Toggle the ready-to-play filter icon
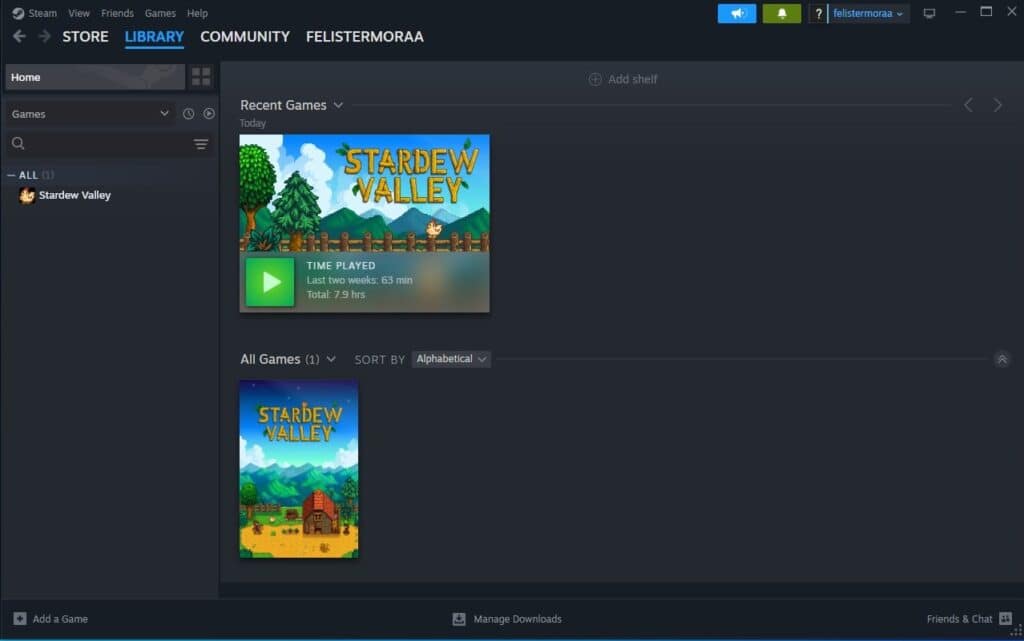 pos(209,114)
